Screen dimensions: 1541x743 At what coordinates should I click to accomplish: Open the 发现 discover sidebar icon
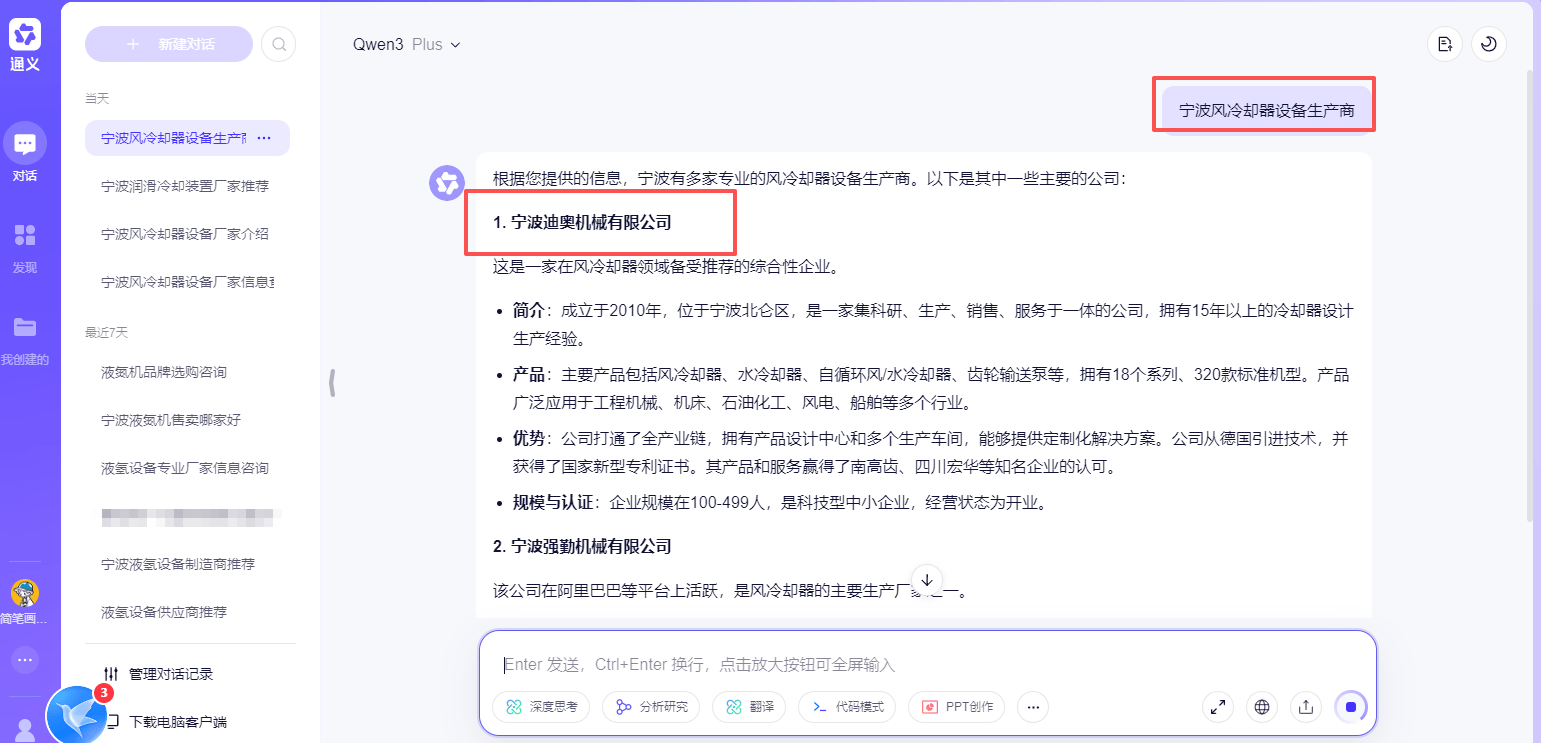click(25, 237)
